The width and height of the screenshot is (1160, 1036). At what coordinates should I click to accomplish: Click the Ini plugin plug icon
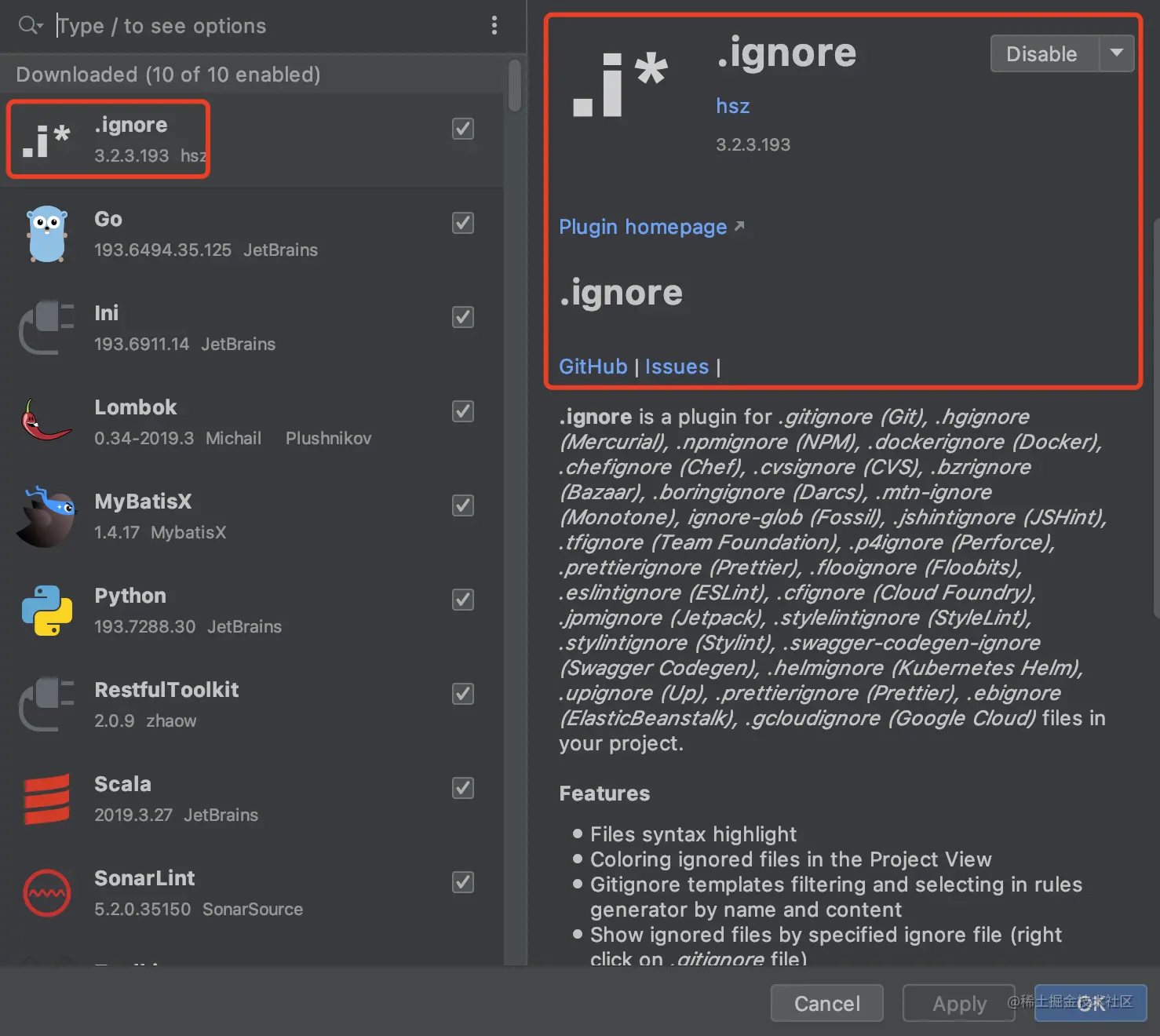click(x=46, y=327)
